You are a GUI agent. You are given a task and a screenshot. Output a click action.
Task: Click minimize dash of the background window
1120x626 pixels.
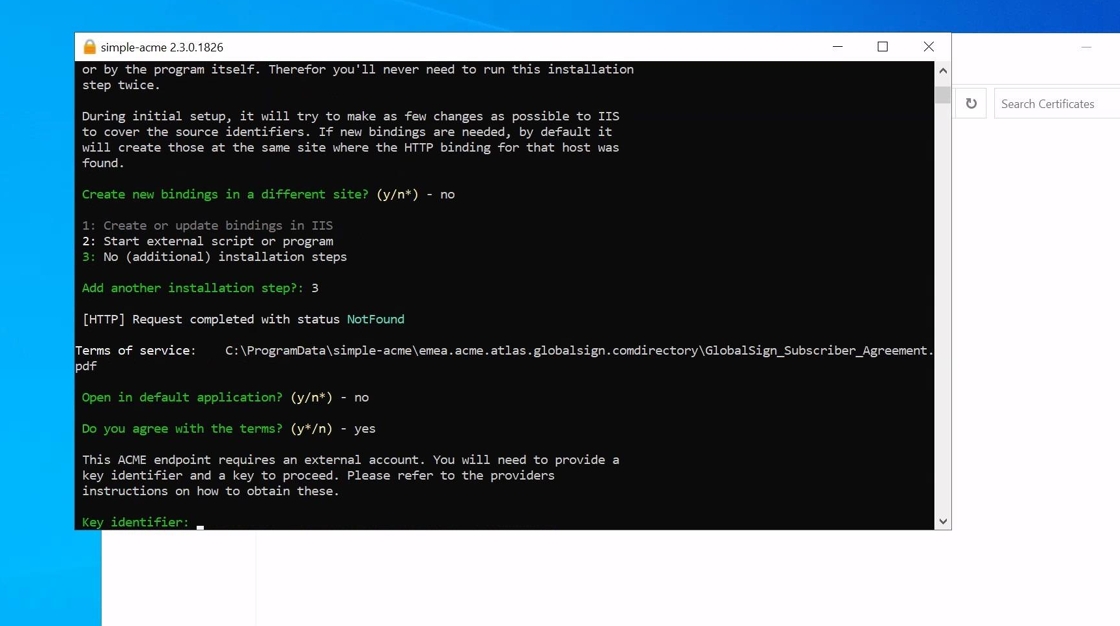1086,47
